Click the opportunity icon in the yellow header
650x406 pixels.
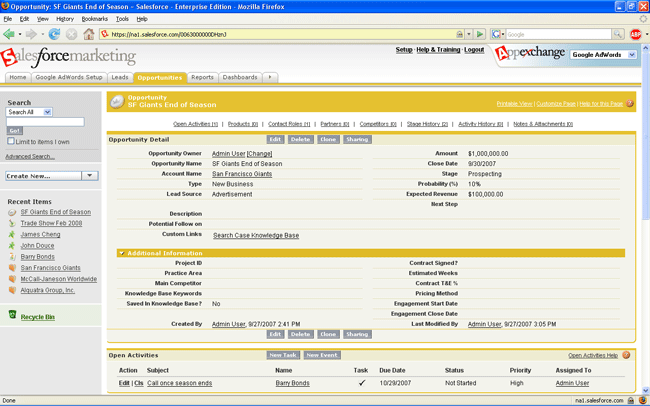(x=117, y=102)
